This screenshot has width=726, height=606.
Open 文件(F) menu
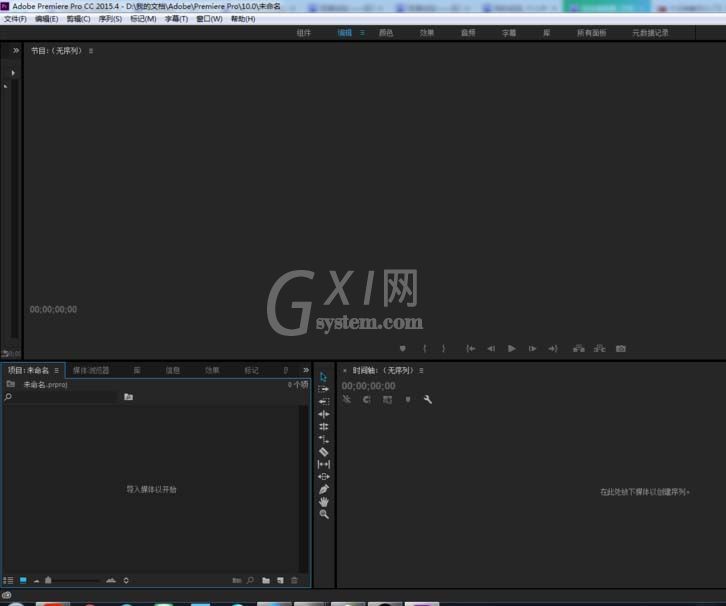tap(15, 19)
